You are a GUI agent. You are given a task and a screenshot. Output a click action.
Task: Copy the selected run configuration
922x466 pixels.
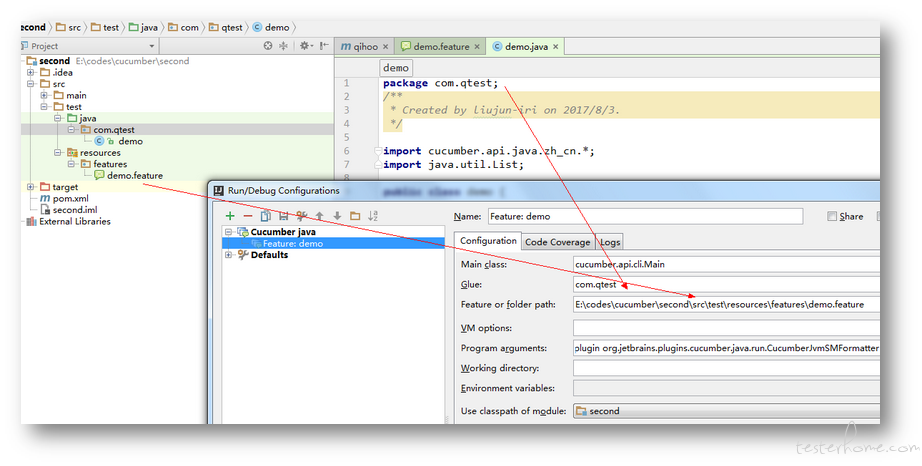[x=266, y=216]
